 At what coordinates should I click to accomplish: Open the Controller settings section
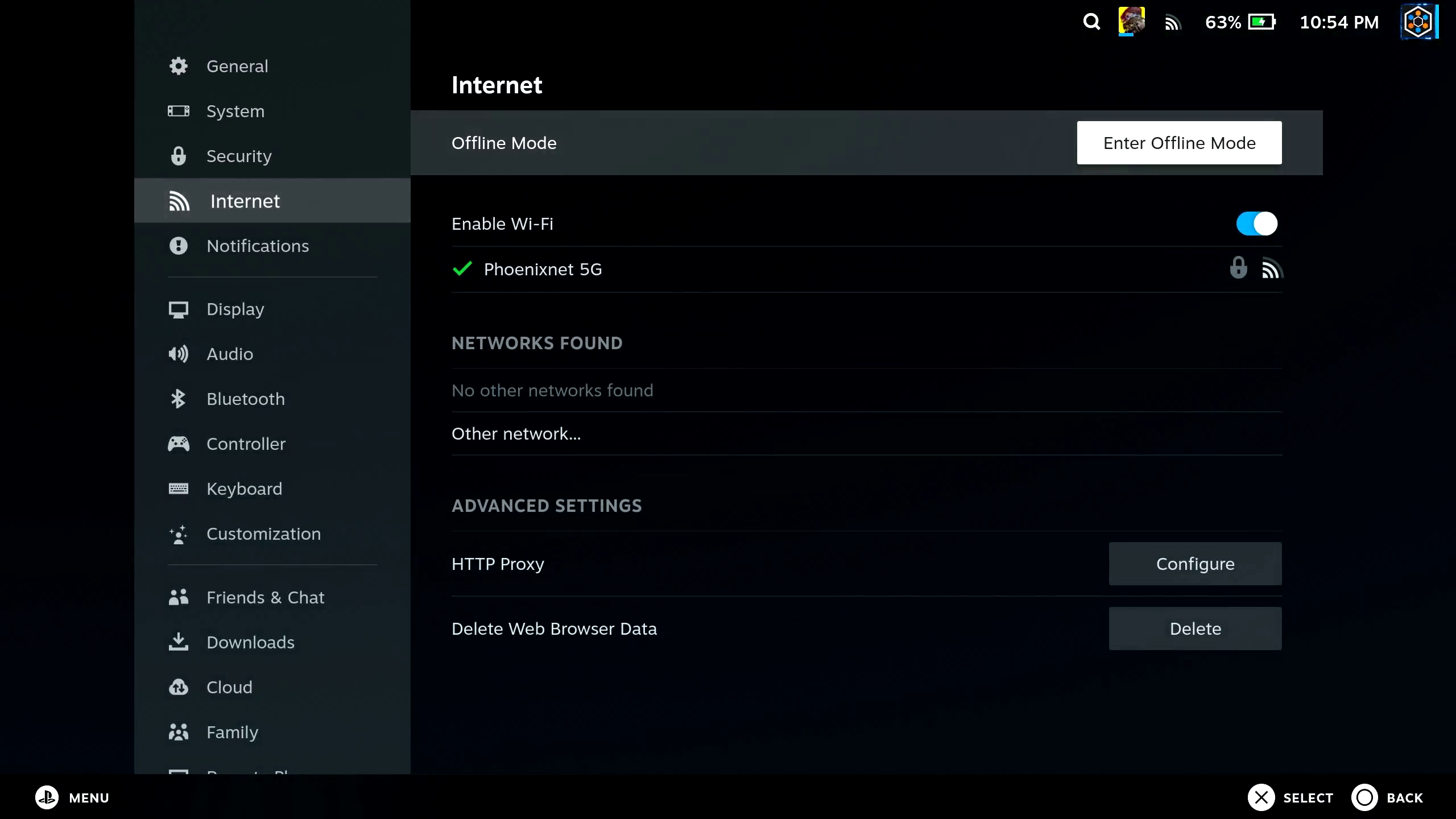click(x=246, y=444)
